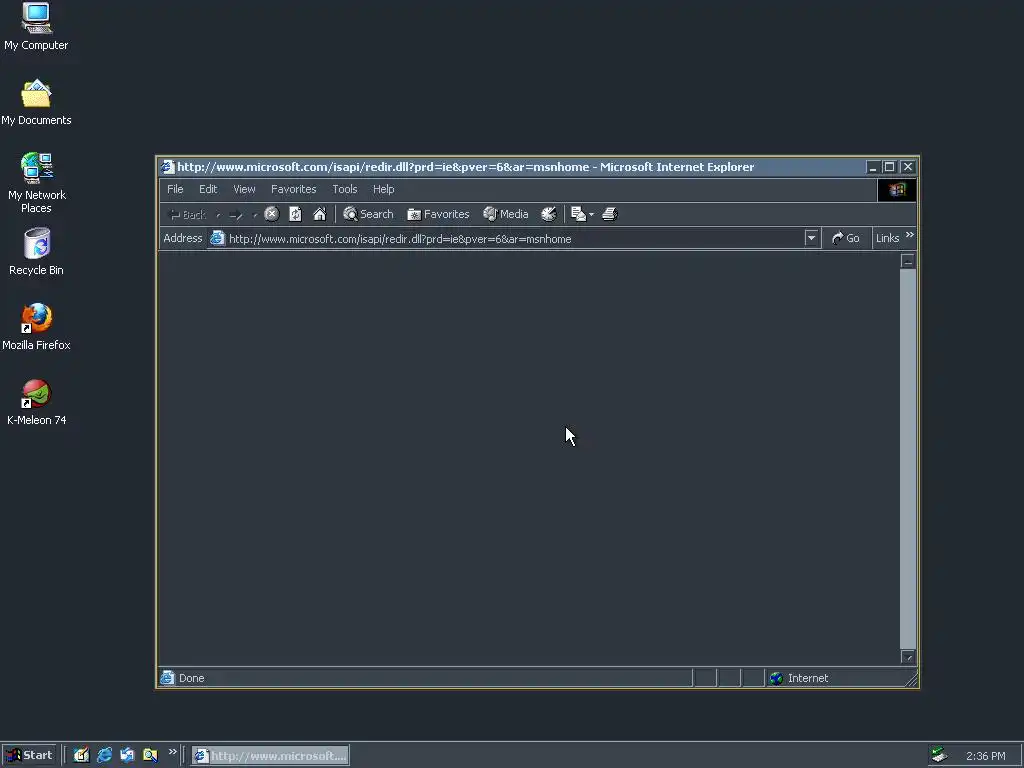Viewport: 1024px width, 768px height.
Task: Close the Internet Explorer window
Action: [x=908, y=167]
